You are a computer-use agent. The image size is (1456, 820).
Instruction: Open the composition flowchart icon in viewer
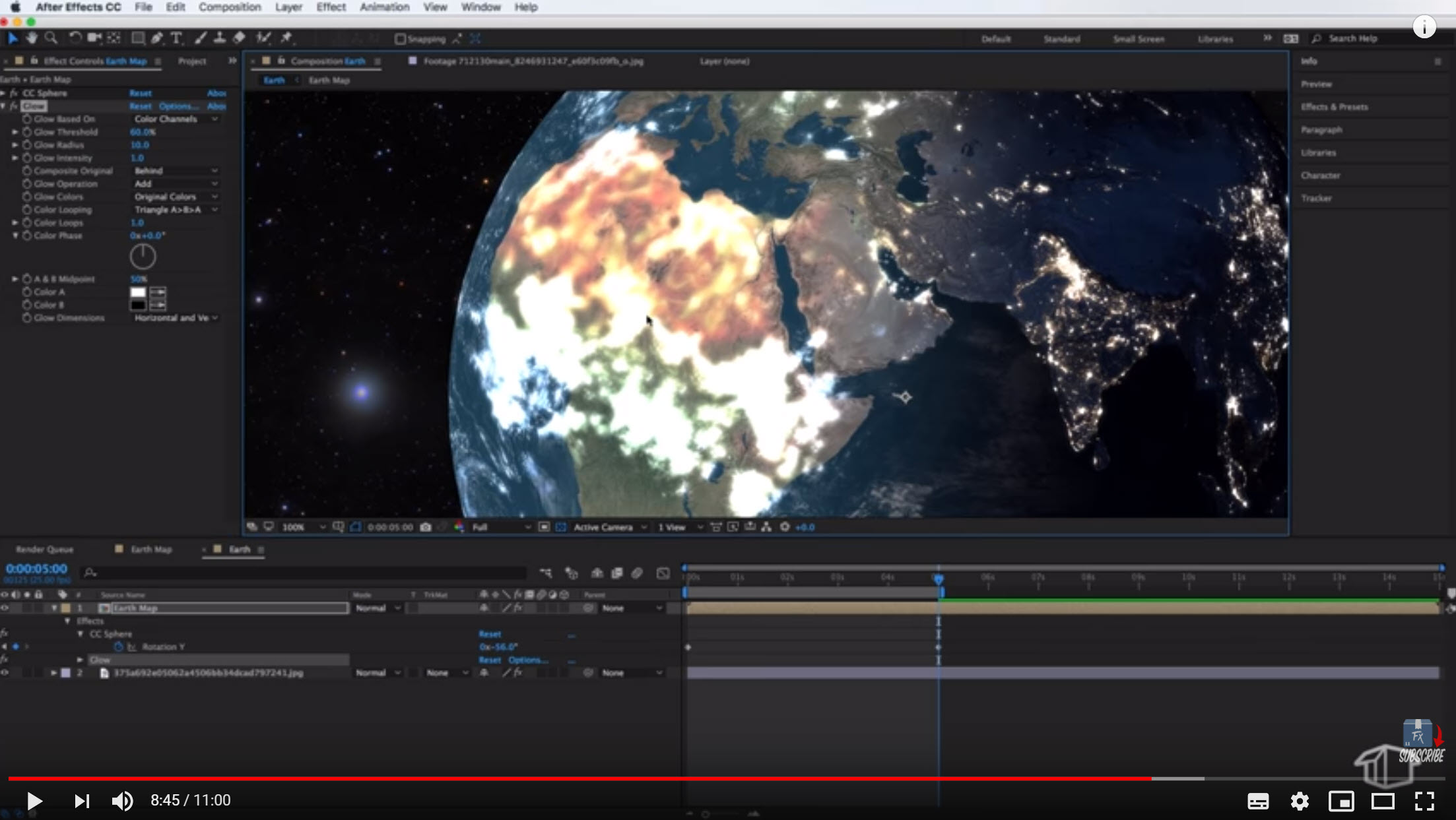766,527
